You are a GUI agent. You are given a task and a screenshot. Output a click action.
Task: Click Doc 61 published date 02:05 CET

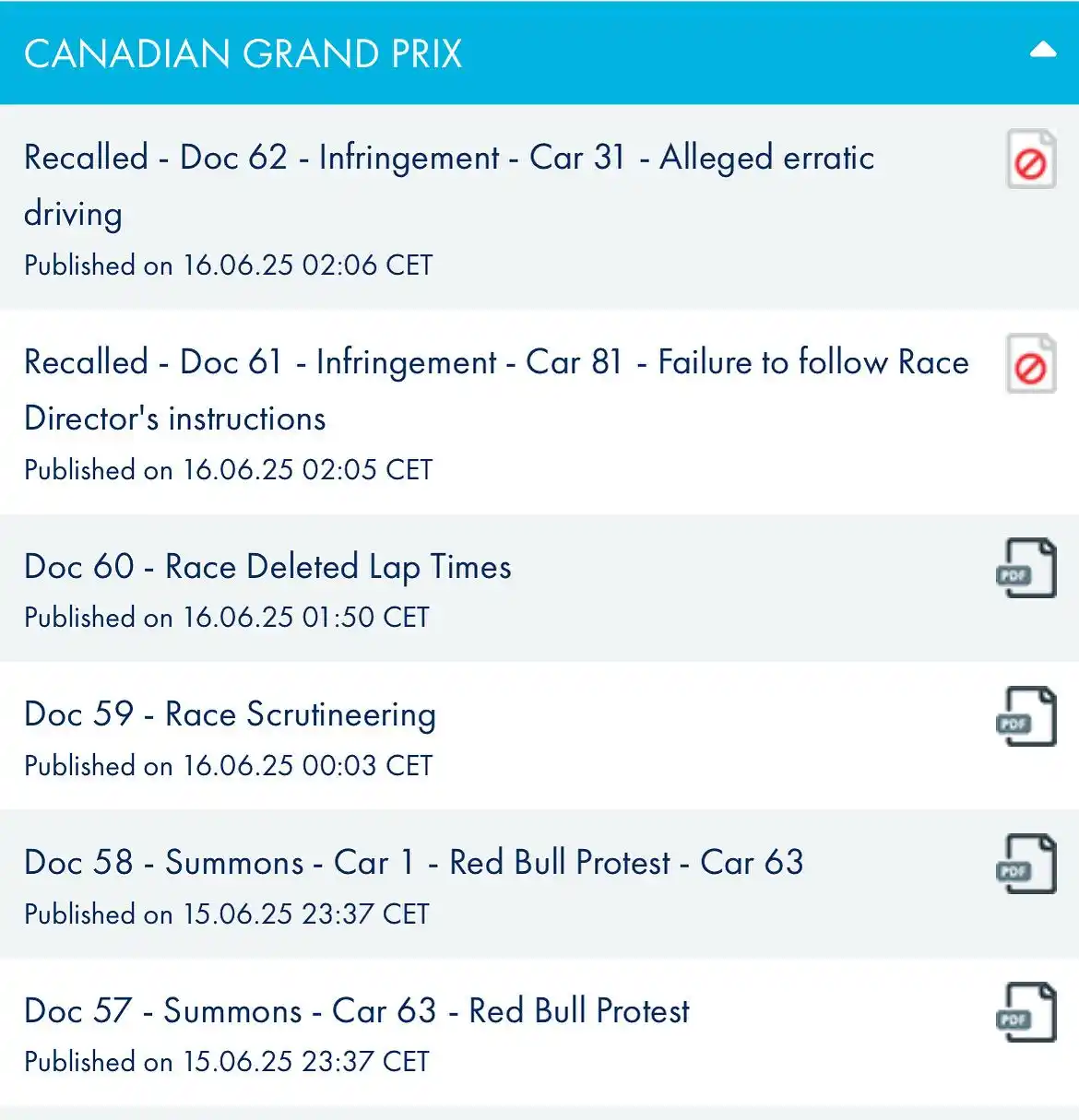[228, 470]
